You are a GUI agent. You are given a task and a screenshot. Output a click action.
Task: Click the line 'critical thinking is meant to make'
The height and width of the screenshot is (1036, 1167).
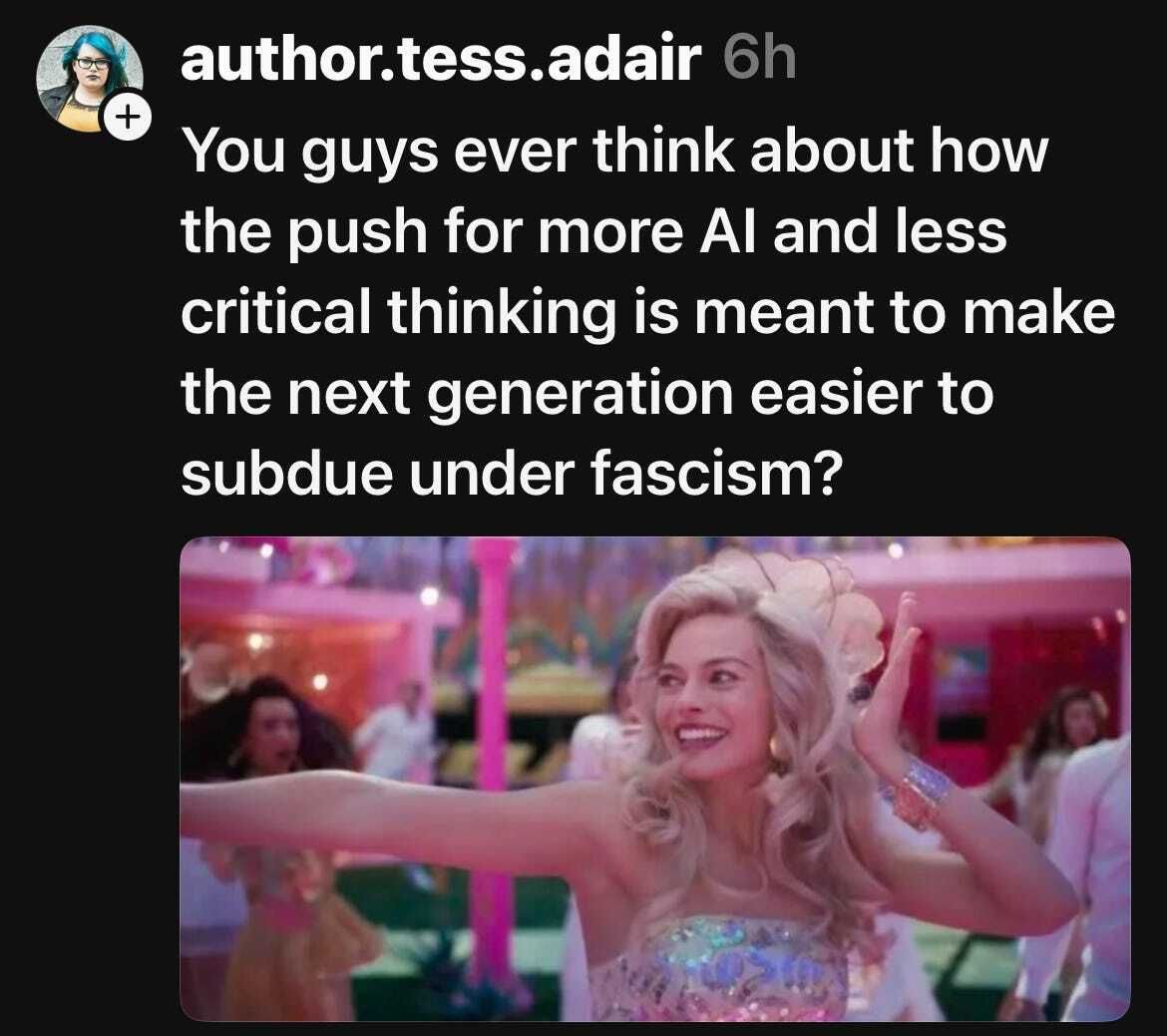pos(648,312)
